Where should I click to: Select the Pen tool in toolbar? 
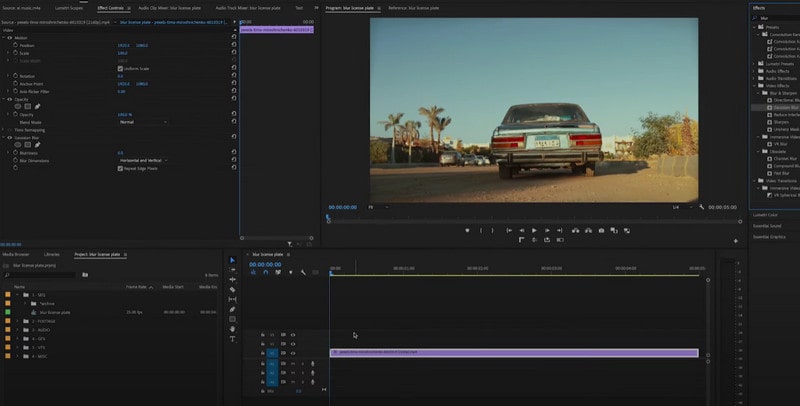232,309
